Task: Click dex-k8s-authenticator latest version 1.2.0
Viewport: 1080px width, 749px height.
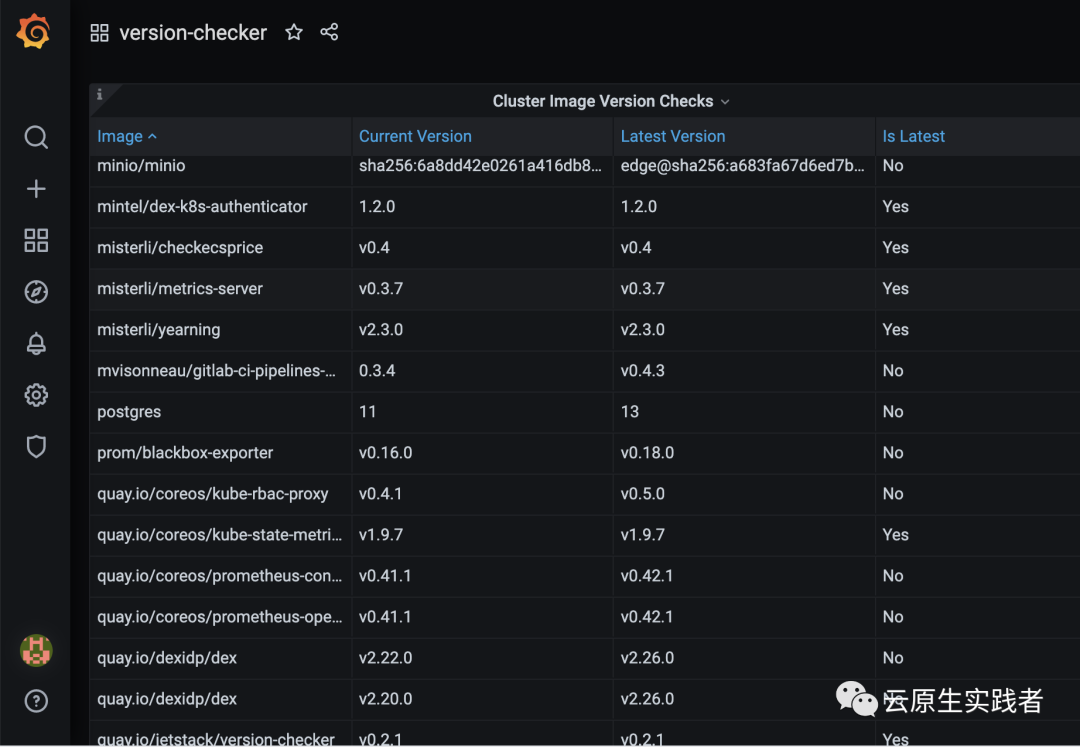Action: 638,207
